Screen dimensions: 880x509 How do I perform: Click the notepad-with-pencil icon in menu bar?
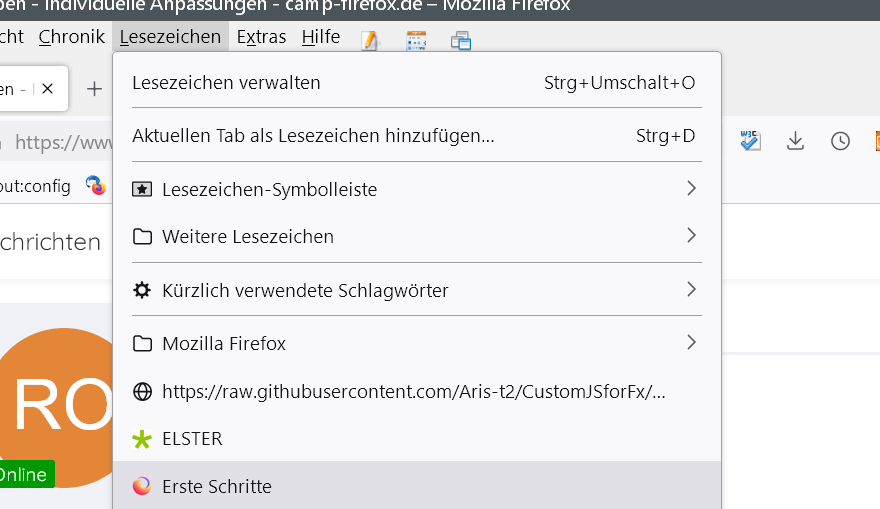pos(370,40)
